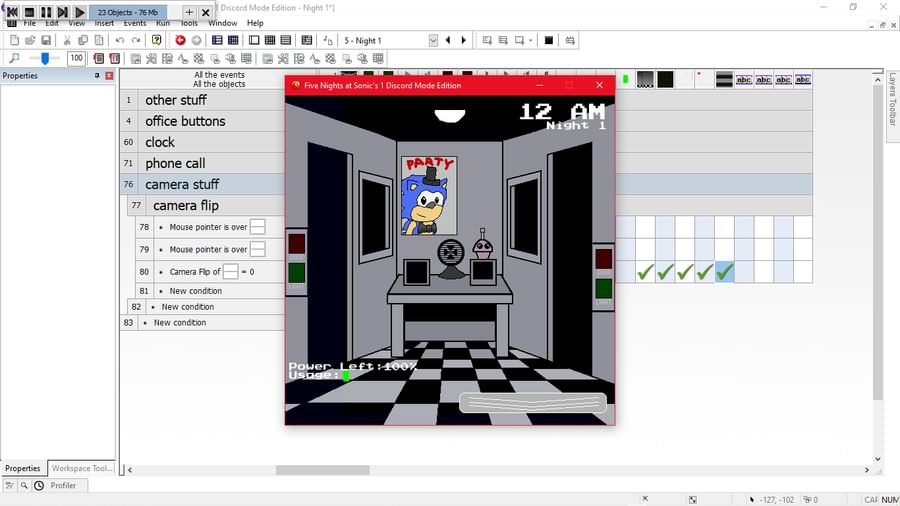This screenshot has width=900, height=506.
Task: Click line 80 checkmark under the gradient object
Action: click(x=646, y=272)
